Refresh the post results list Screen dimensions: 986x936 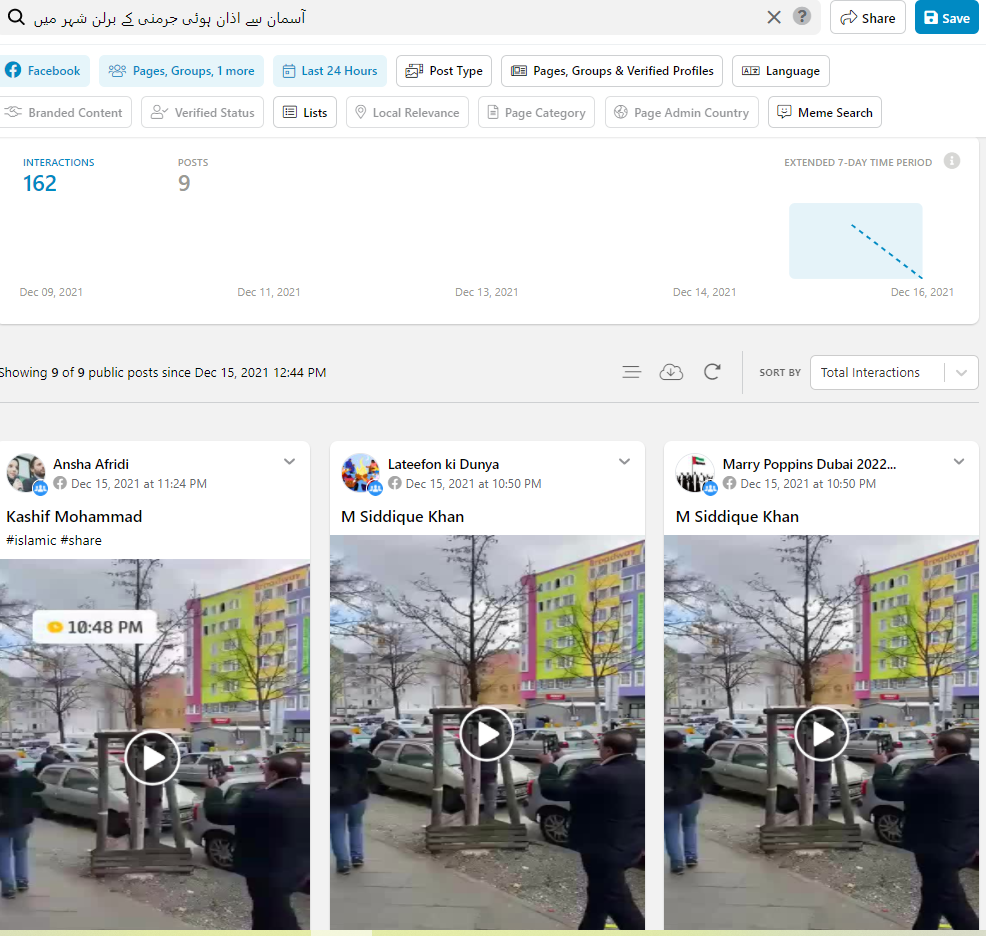[x=712, y=372]
